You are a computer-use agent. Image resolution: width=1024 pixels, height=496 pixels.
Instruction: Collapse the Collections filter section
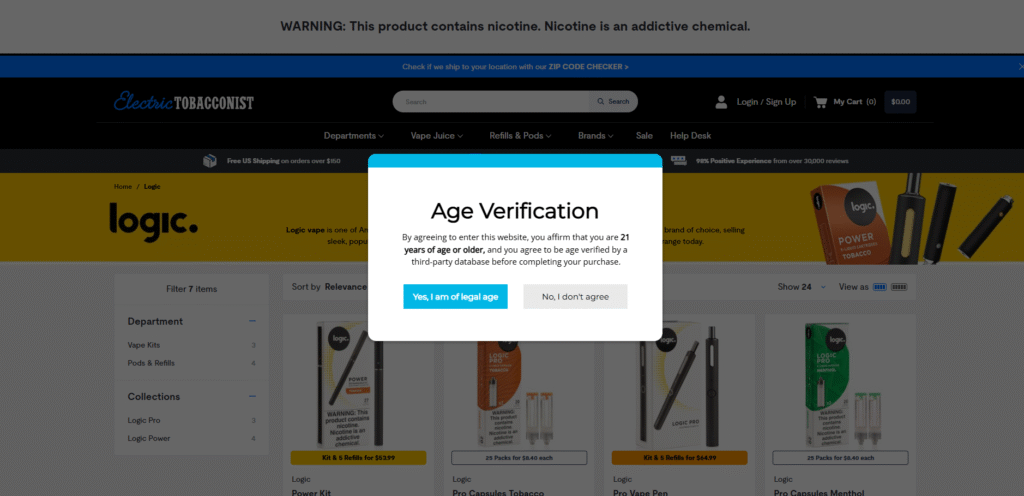point(252,396)
